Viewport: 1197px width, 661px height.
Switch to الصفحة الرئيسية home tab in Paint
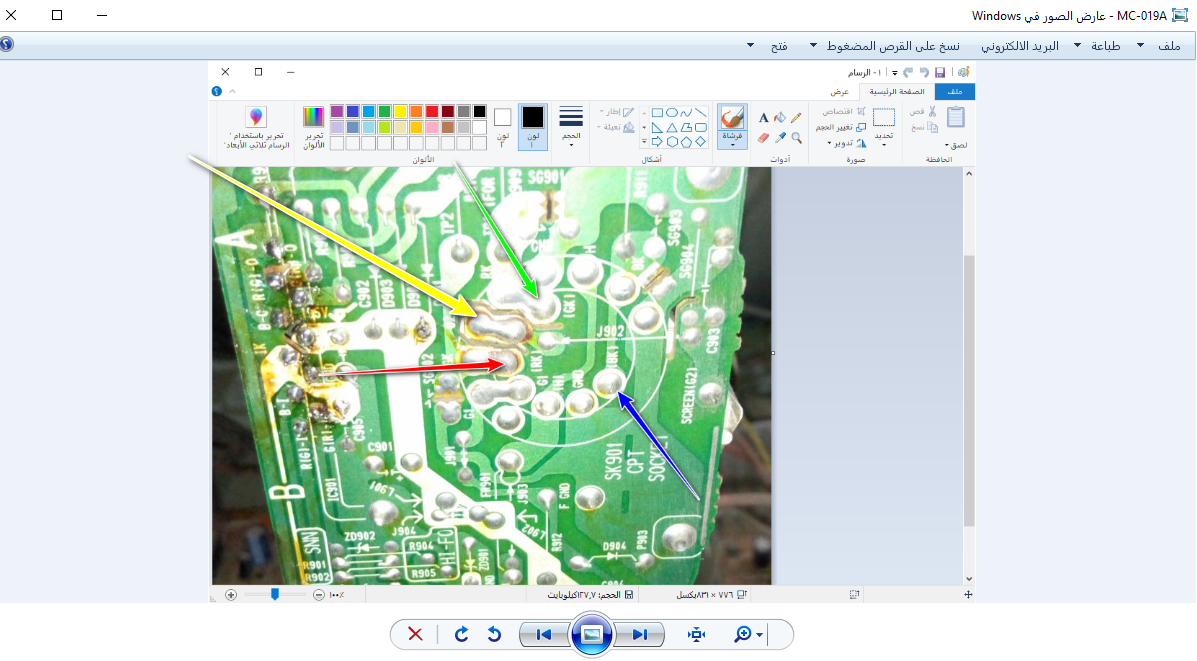click(x=897, y=92)
